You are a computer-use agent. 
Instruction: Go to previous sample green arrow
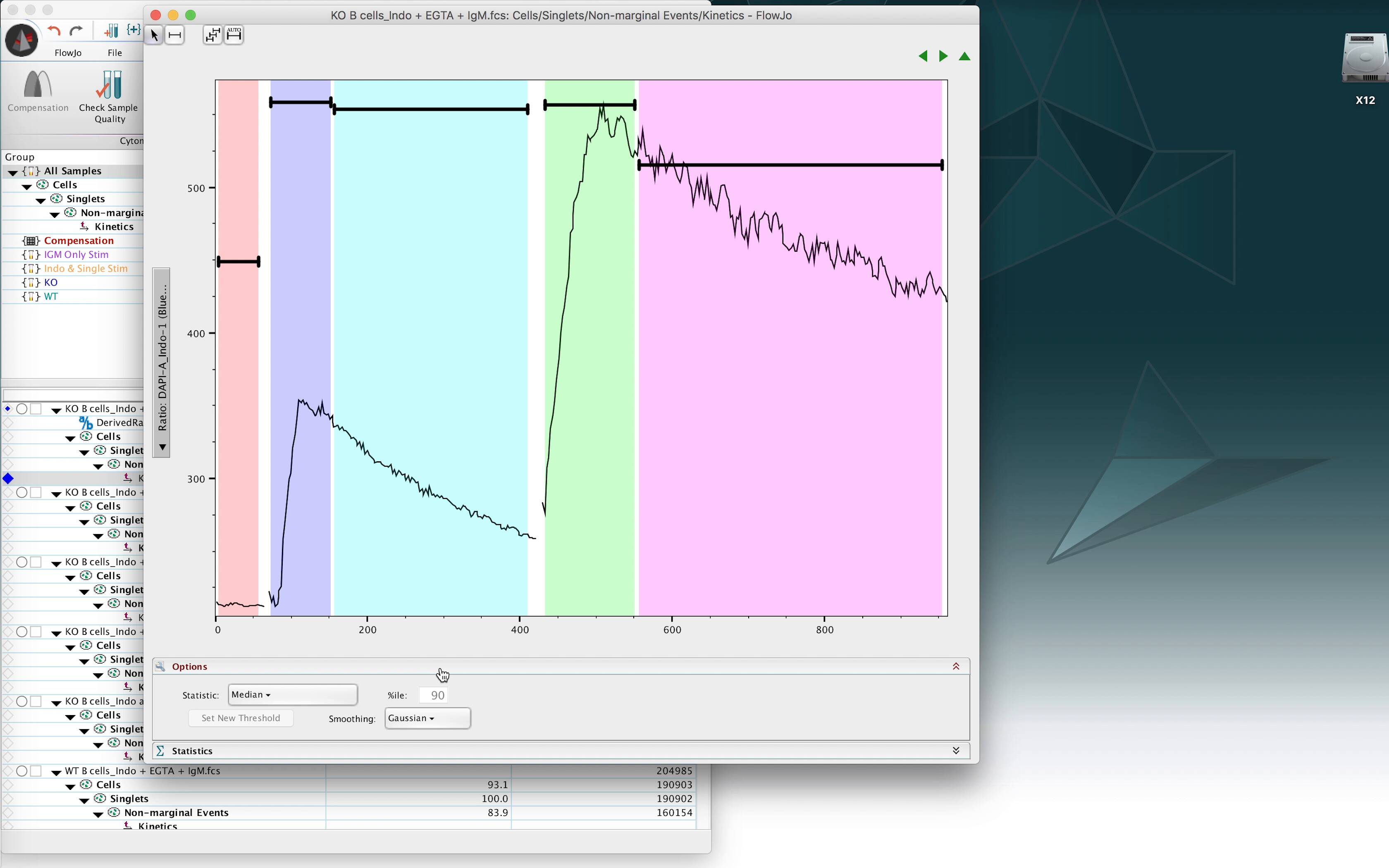tap(923, 56)
